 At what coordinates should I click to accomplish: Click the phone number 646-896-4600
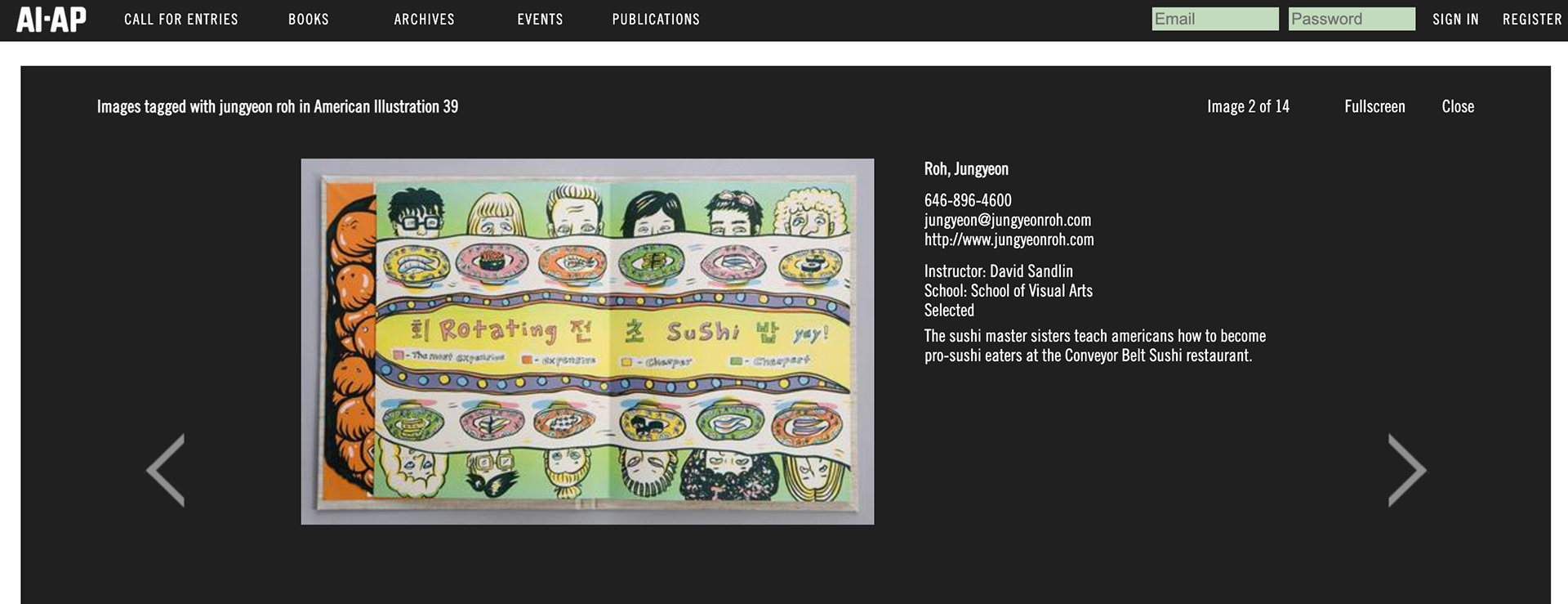click(x=968, y=200)
